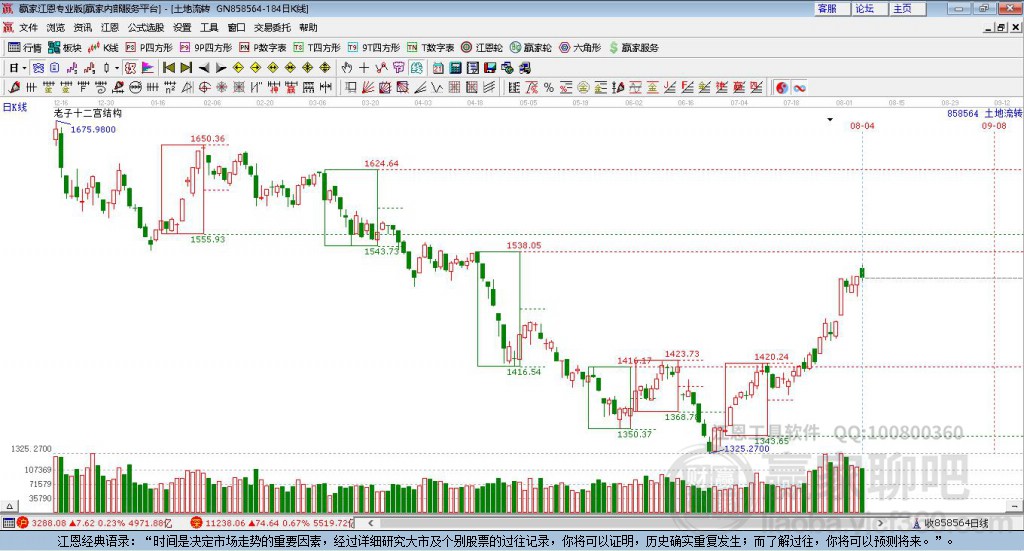Click the 1675.9800 high price label
Screen dimensions: 1024x551
(93, 130)
